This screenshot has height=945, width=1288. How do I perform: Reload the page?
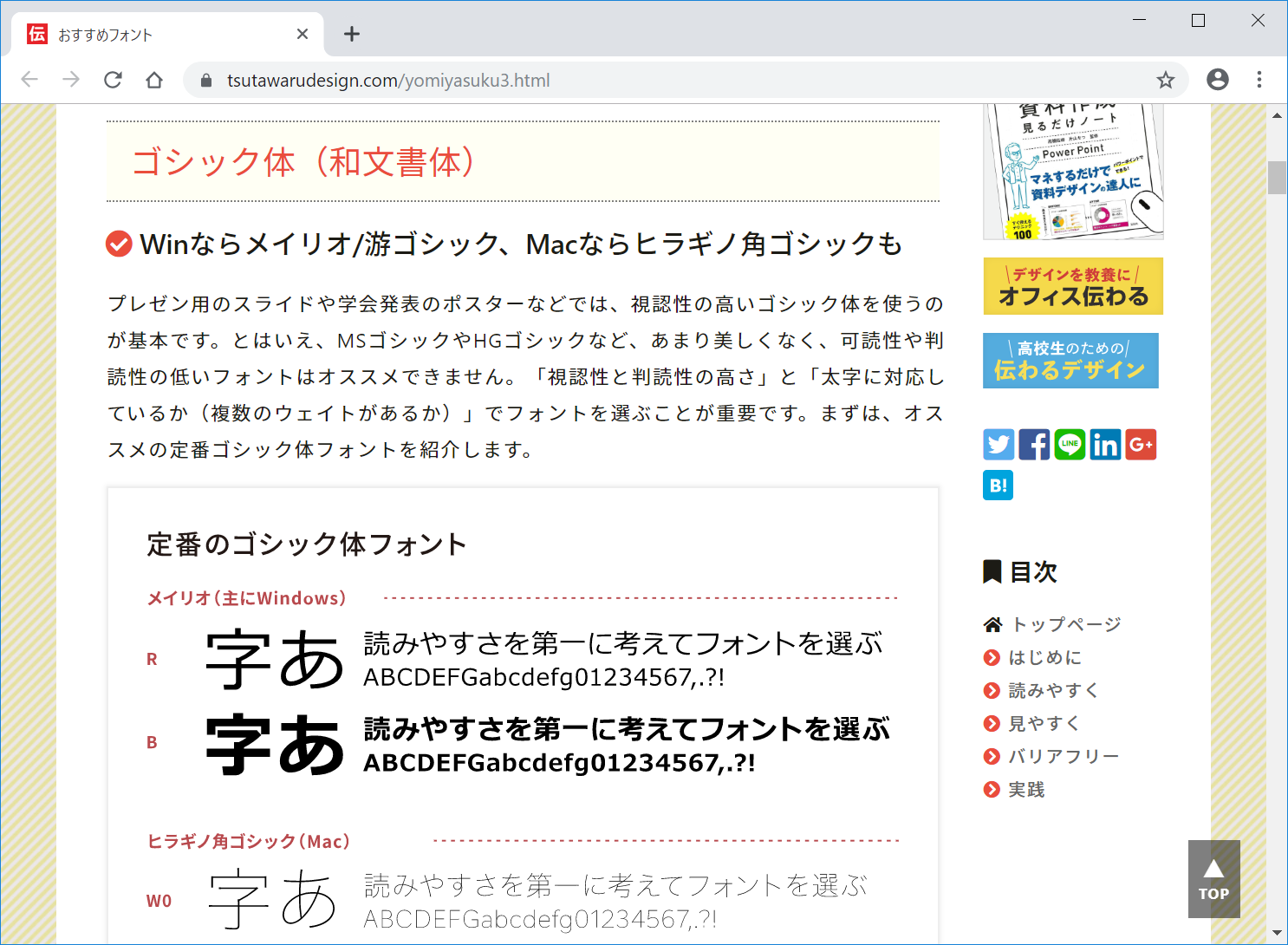[113, 80]
